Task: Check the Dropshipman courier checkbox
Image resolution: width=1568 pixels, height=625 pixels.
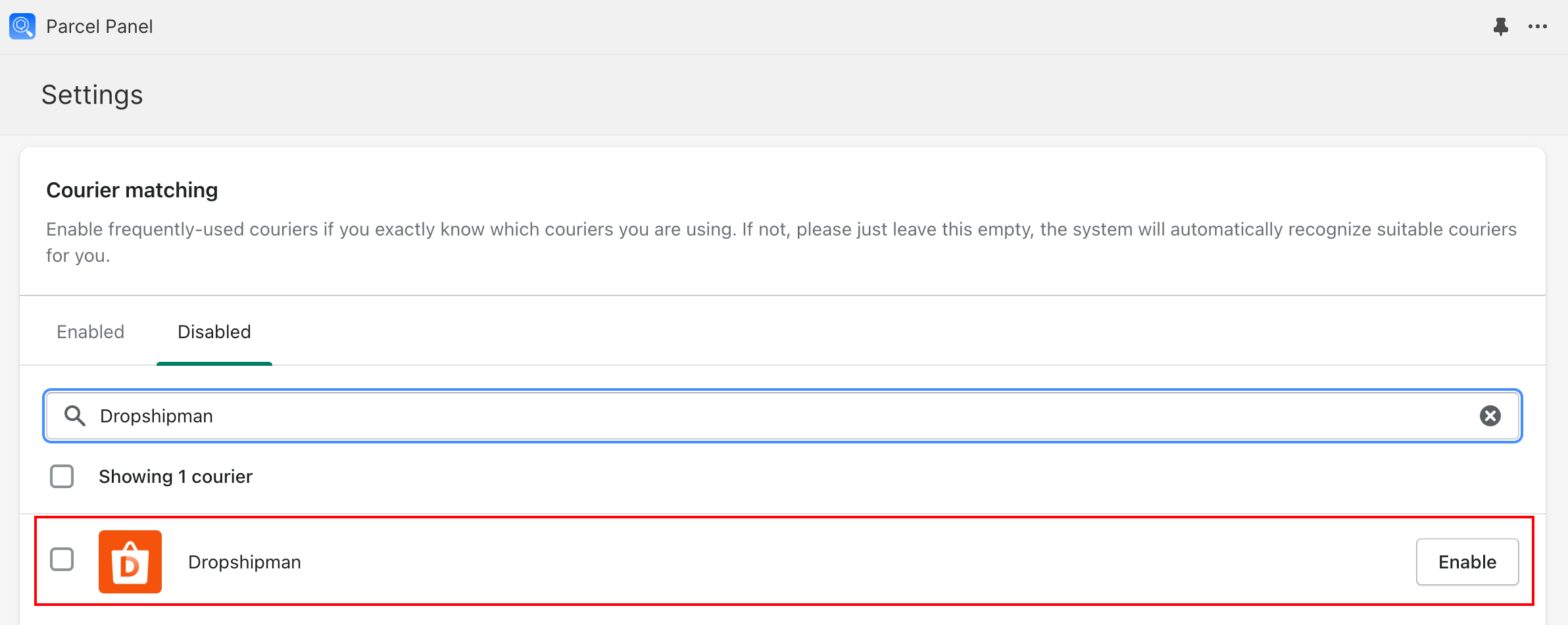Action: pos(62,559)
